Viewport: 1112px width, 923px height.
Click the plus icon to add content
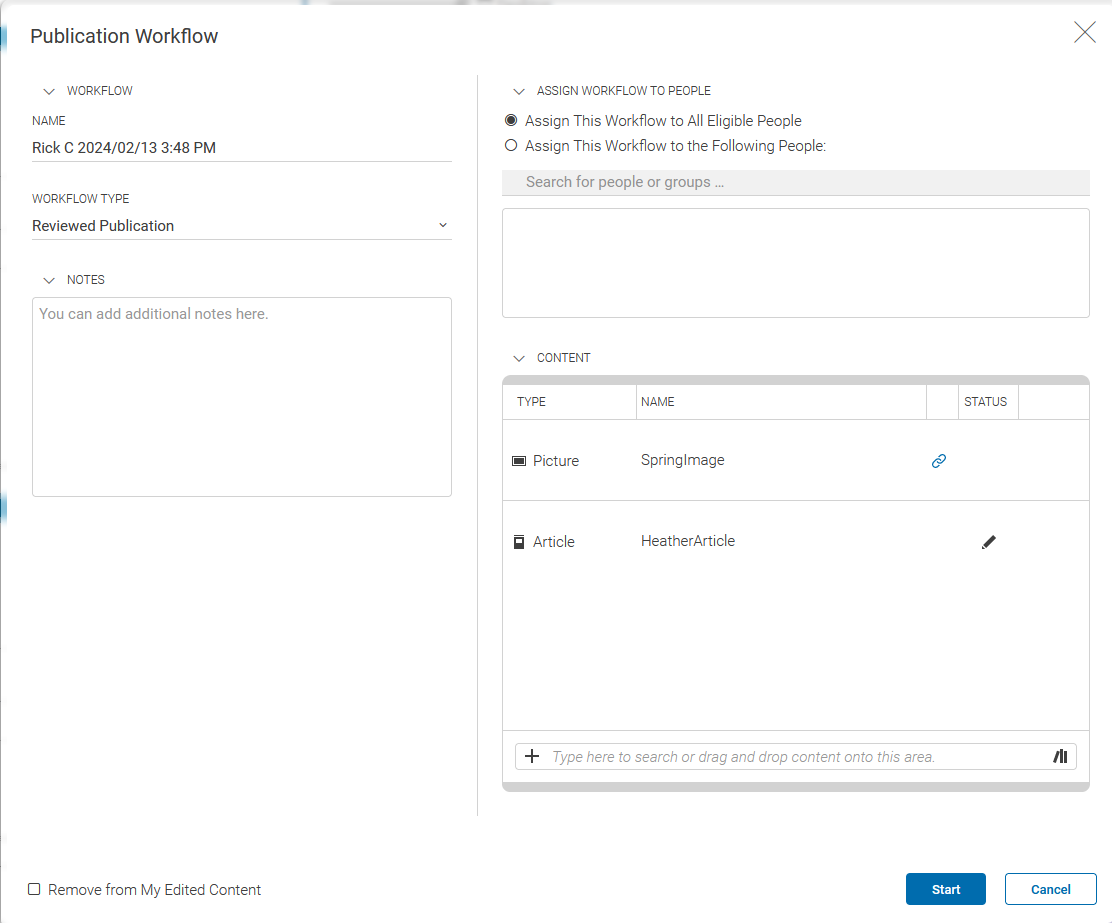531,756
